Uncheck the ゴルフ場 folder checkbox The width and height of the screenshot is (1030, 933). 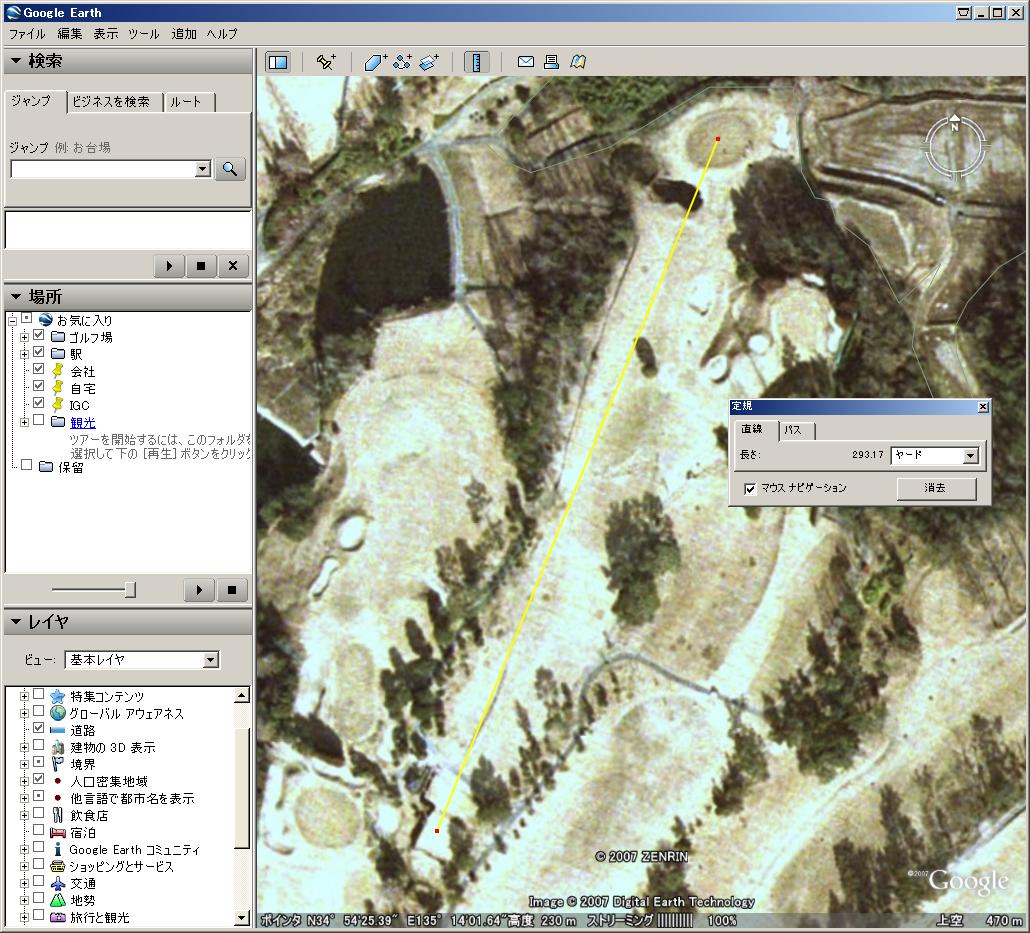pyautogui.click(x=39, y=337)
